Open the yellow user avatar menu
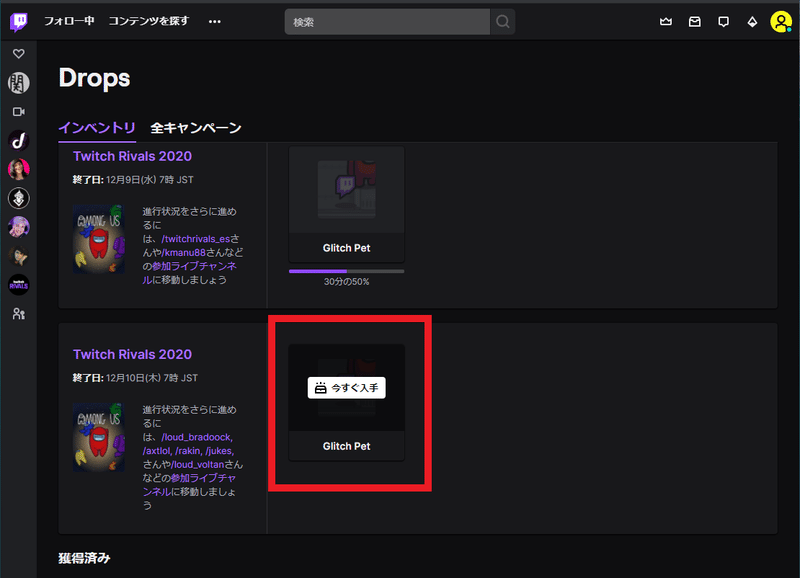 (781, 21)
